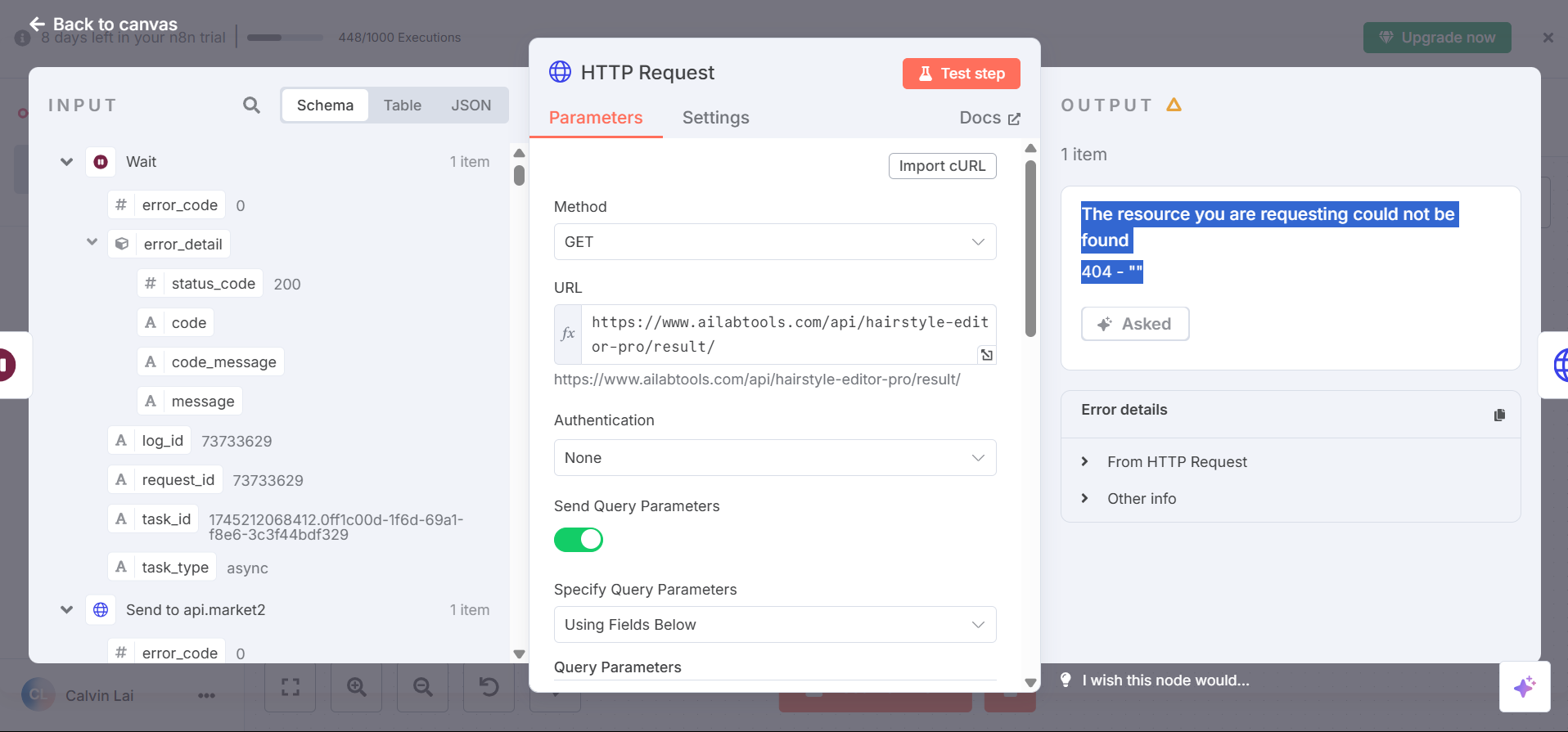Go back to canvas using arrow icon
The height and width of the screenshot is (732, 1568).
[37, 24]
